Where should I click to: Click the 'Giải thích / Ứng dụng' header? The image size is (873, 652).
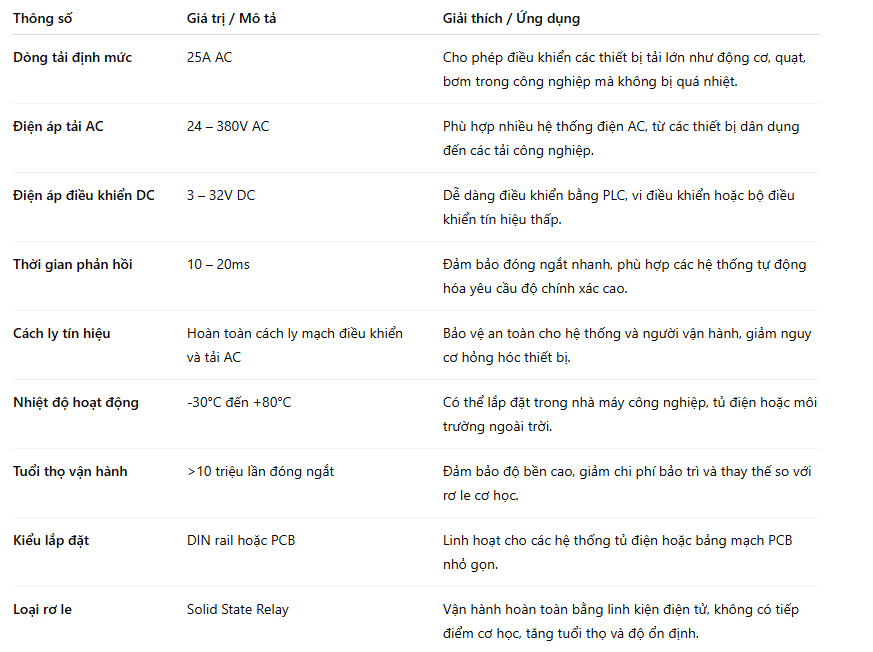(511, 19)
